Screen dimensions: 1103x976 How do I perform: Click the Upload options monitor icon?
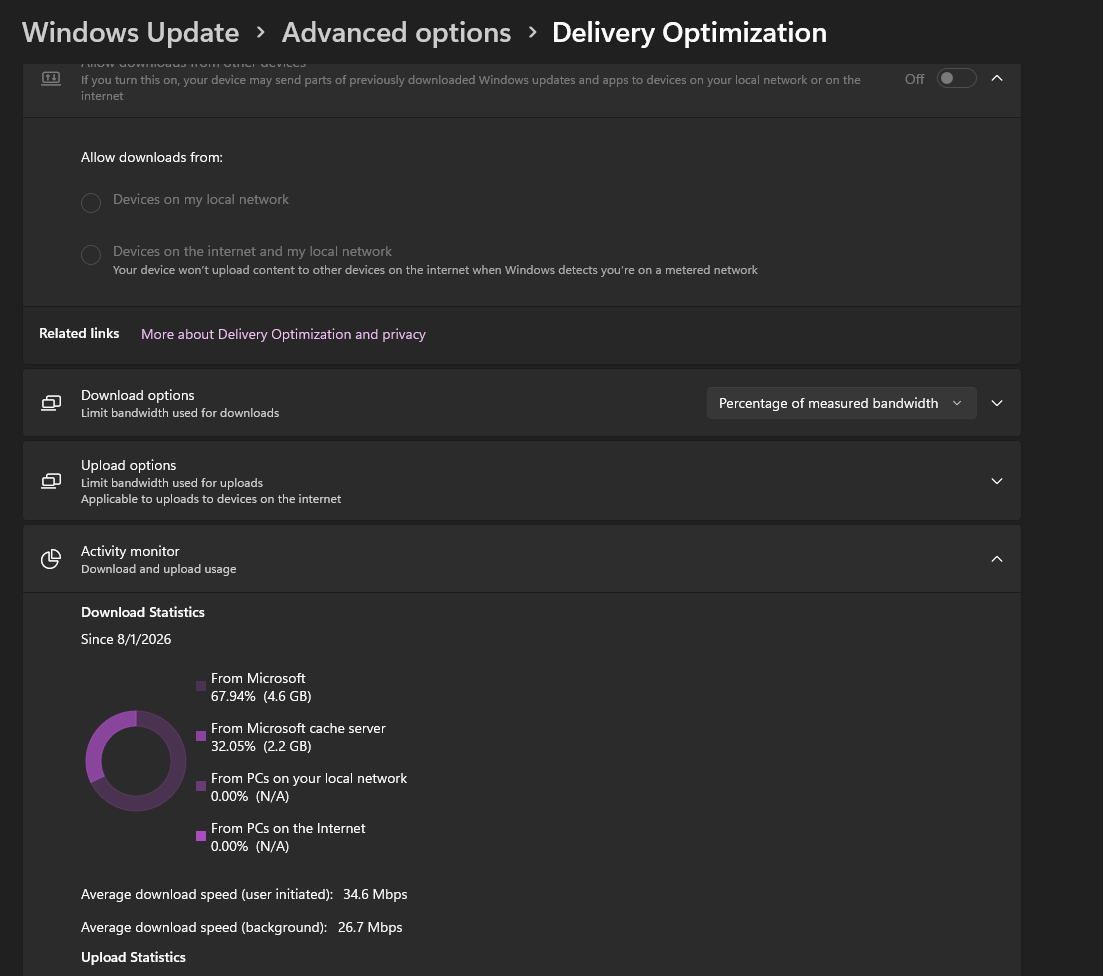point(51,481)
